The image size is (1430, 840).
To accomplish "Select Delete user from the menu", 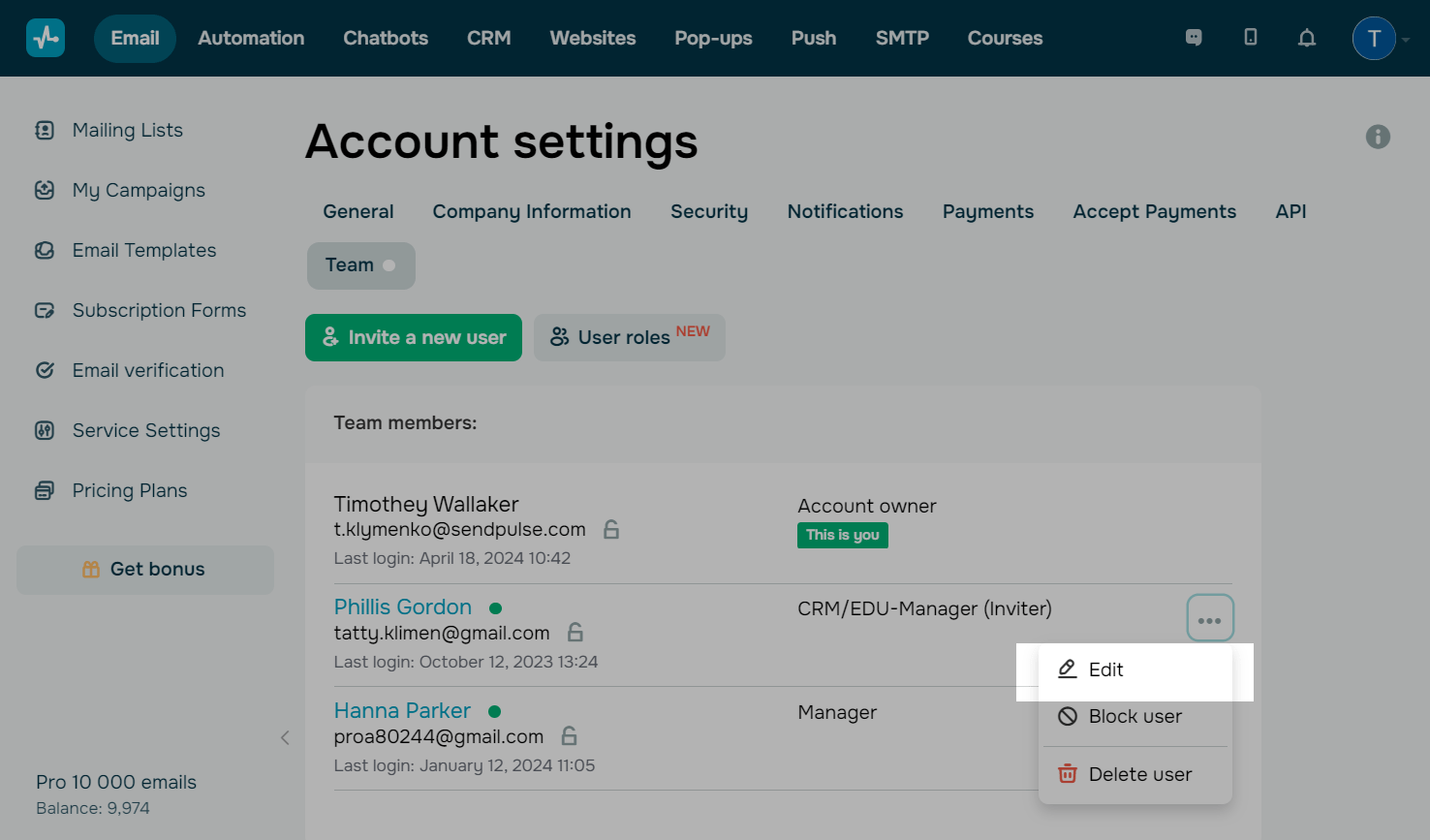I will [1139, 774].
